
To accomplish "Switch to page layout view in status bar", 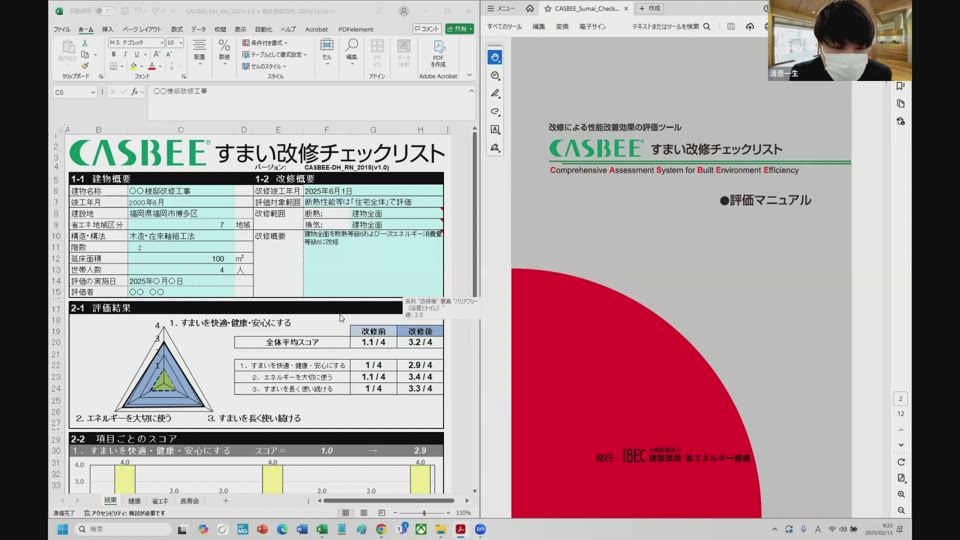I will [x=362, y=512].
